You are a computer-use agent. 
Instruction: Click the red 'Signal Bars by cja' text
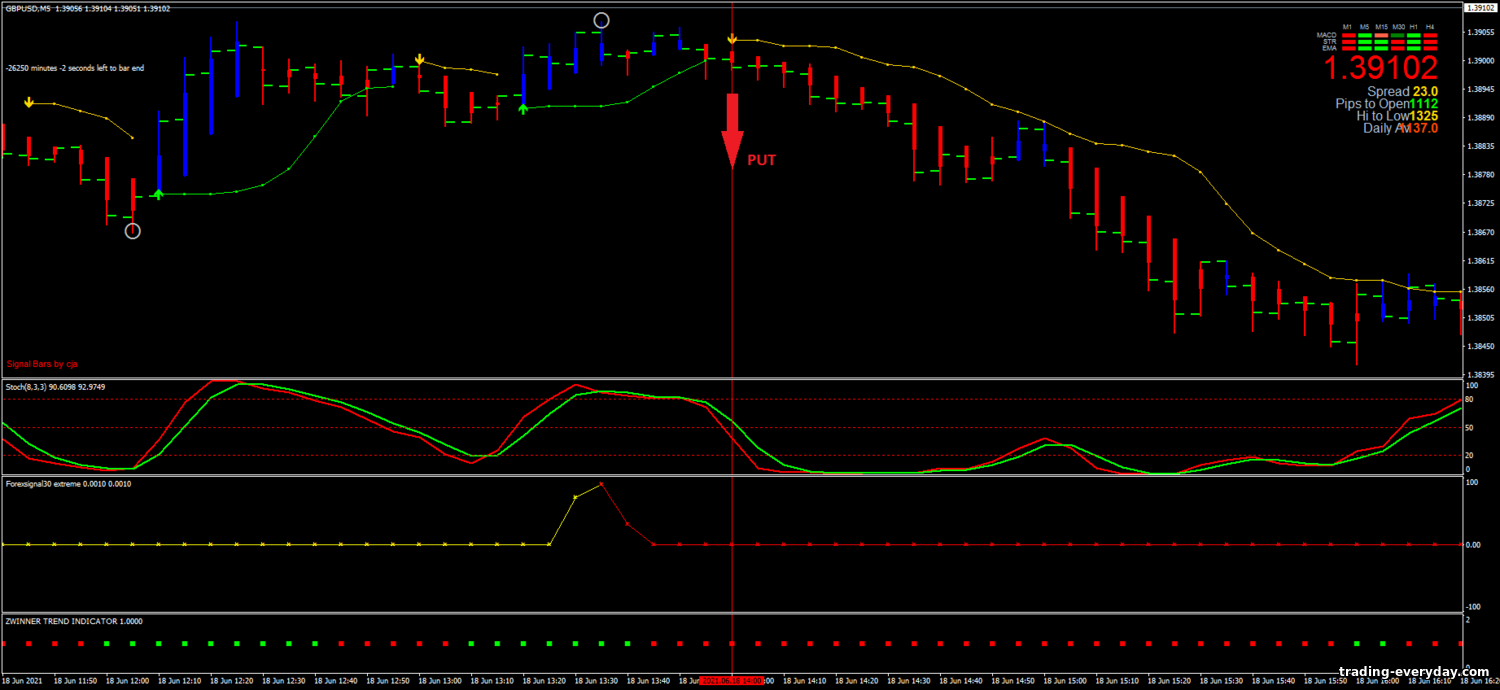pos(40,364)
